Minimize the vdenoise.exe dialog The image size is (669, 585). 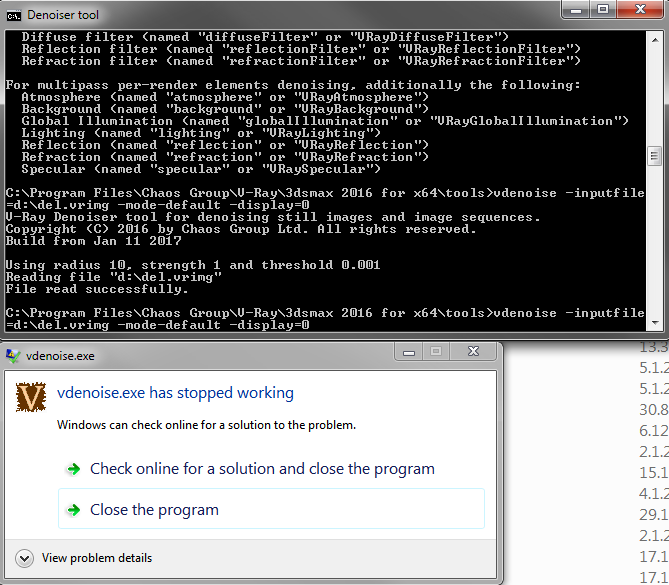[x=409, y=352]
